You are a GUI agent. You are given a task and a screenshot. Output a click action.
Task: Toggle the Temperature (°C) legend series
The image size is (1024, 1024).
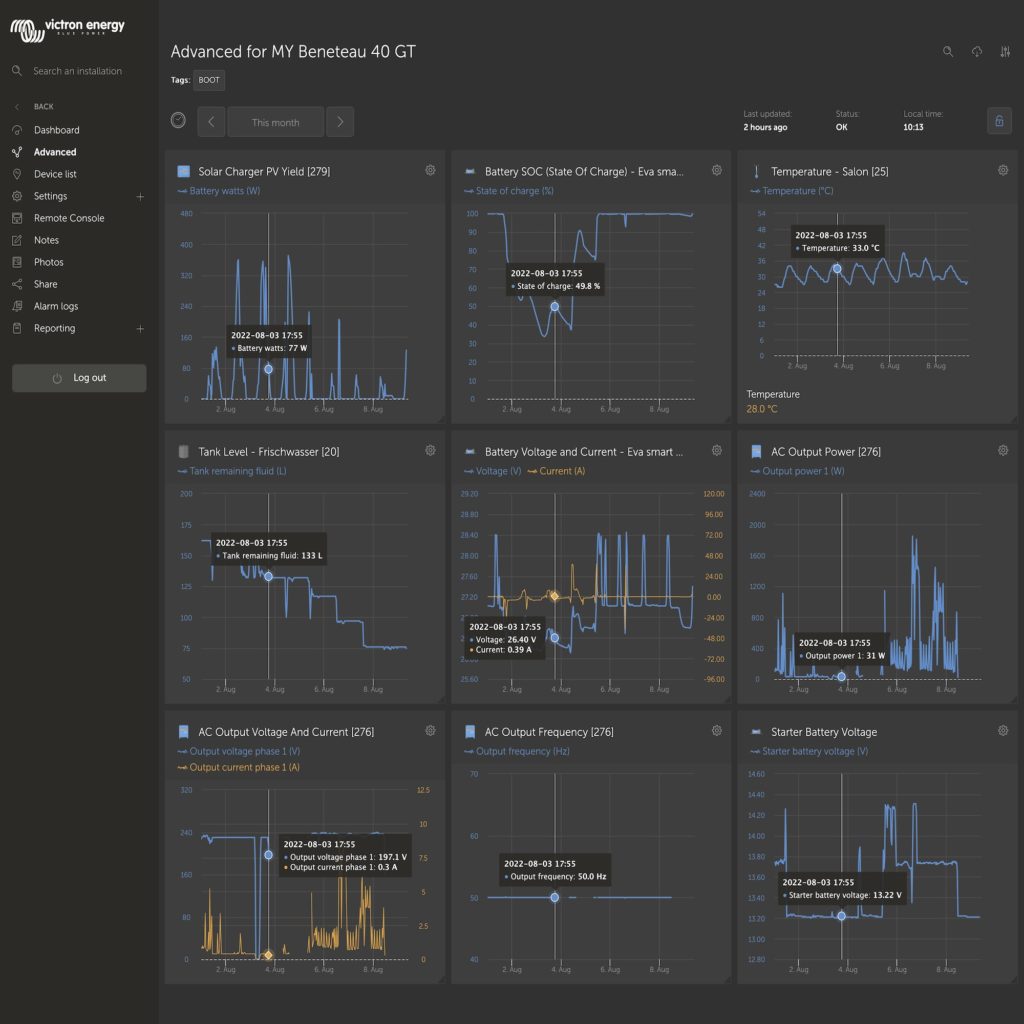792,191
